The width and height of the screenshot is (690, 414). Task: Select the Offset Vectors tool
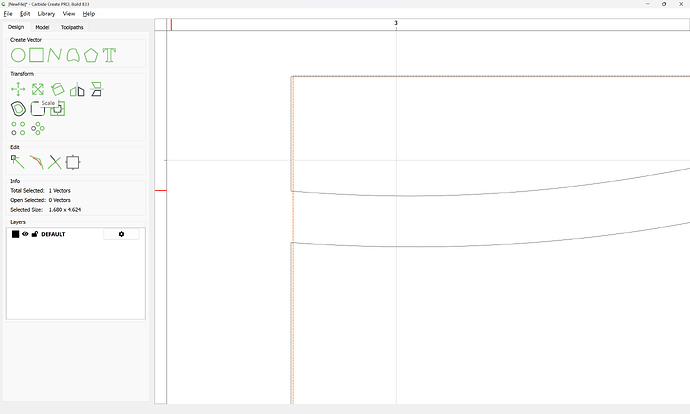coord(18,108)
